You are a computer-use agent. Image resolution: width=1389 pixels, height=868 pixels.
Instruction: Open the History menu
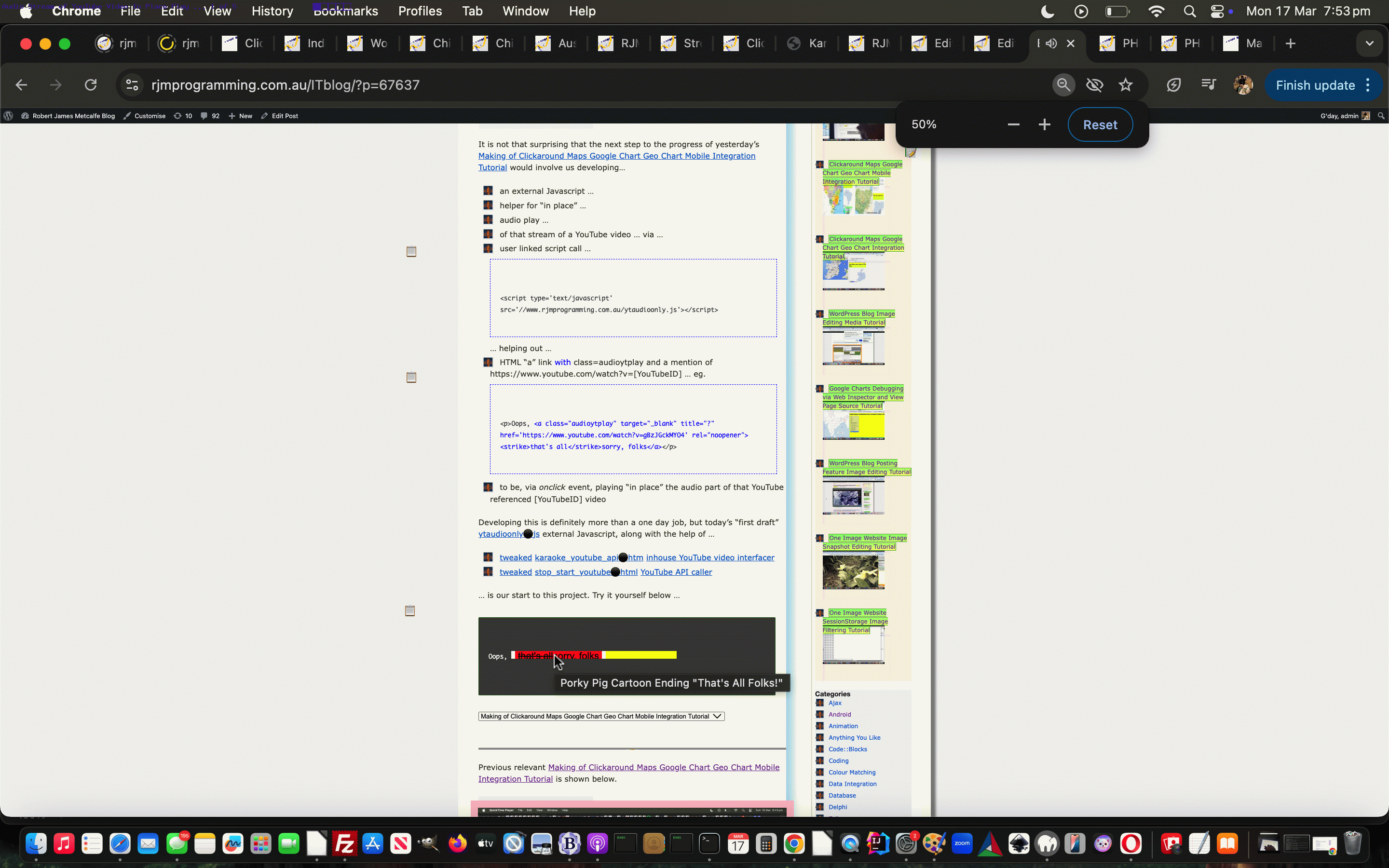tap(272, 11)
